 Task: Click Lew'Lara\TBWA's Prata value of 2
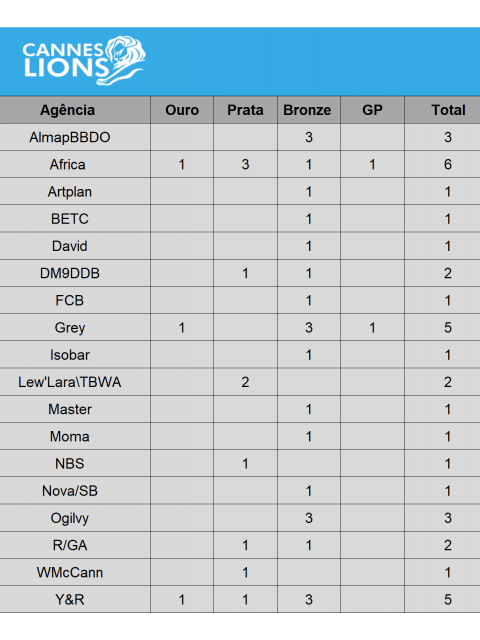point(245,382)
